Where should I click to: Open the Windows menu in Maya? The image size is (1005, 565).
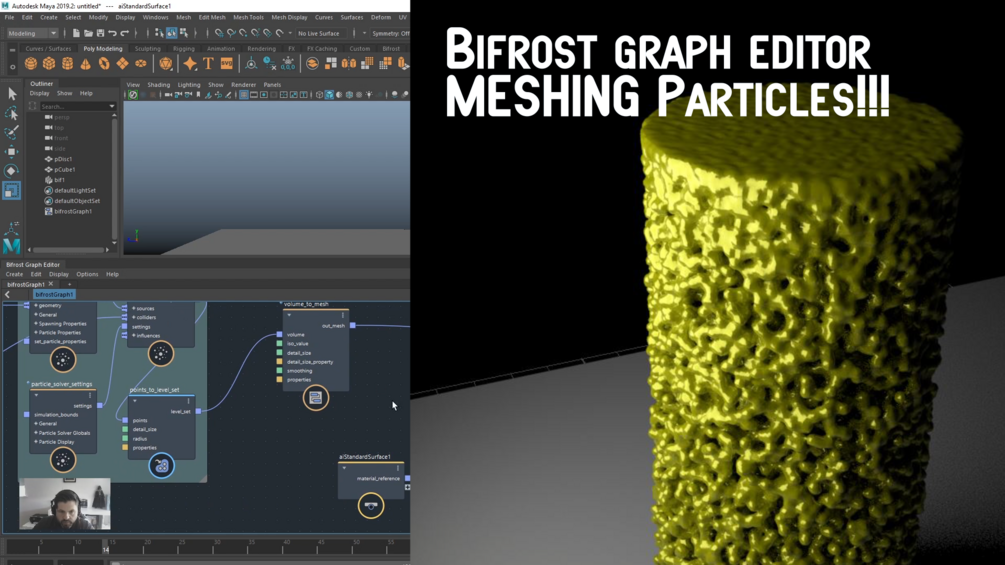click(155, 17)
